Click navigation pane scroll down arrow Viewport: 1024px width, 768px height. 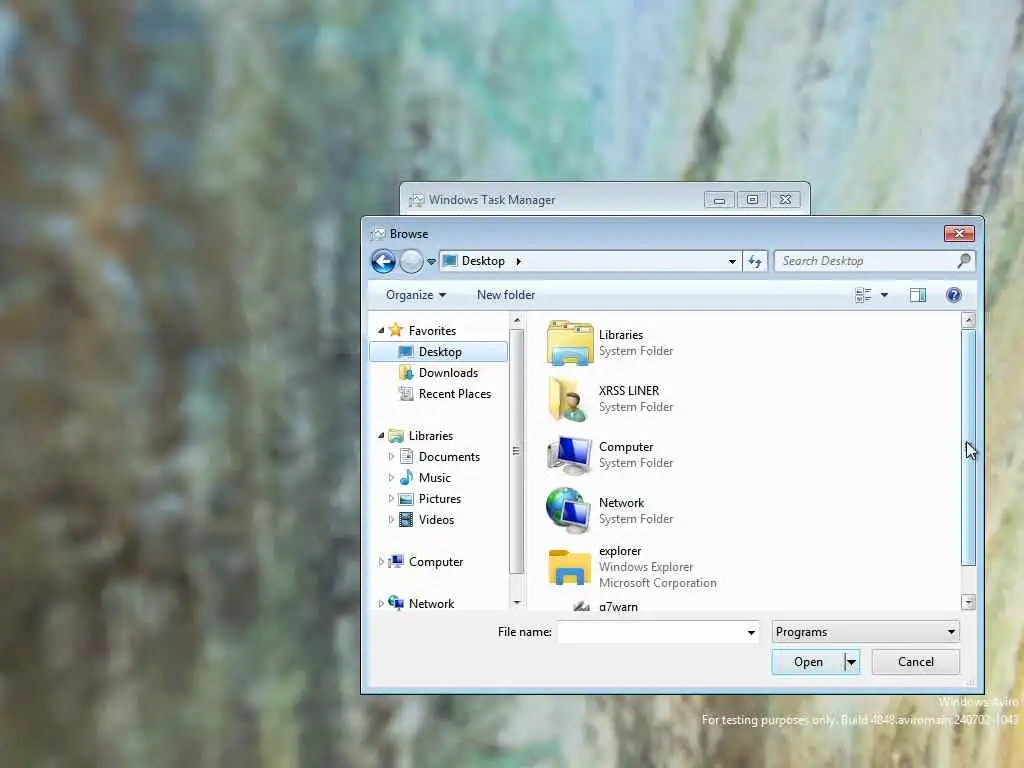click(x=517, y=602)
